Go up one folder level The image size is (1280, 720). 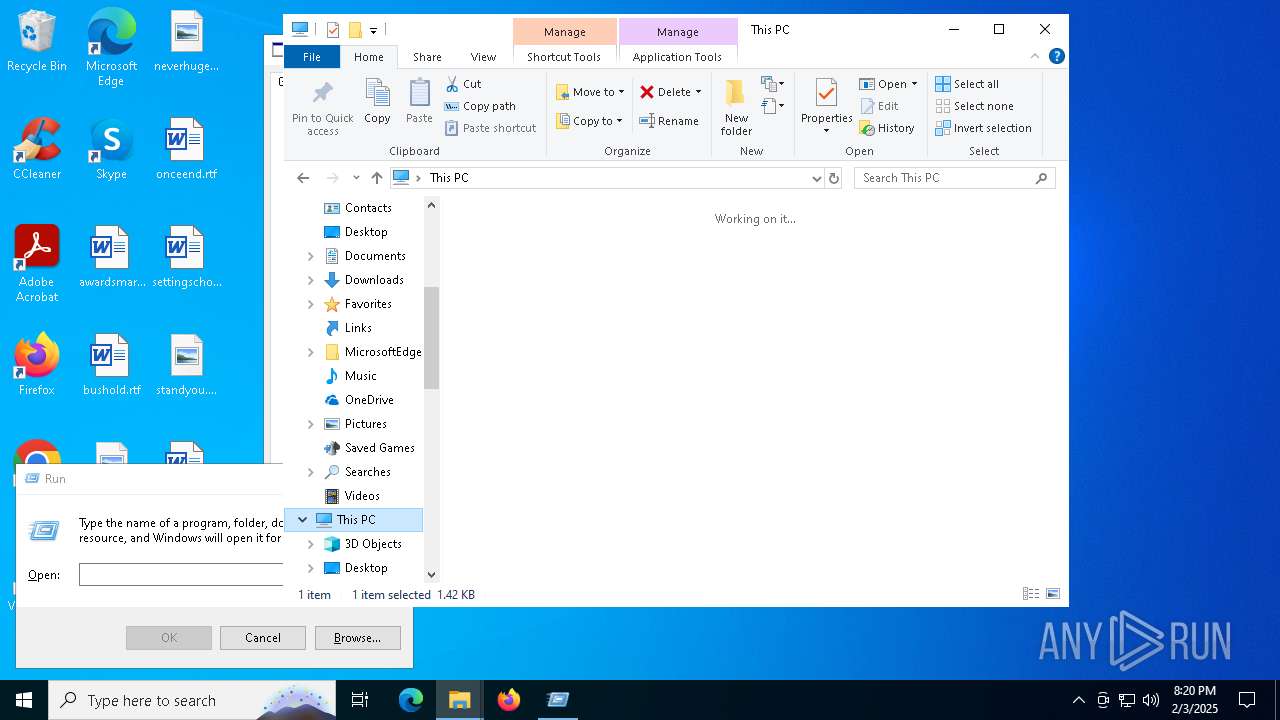point(376,178)
